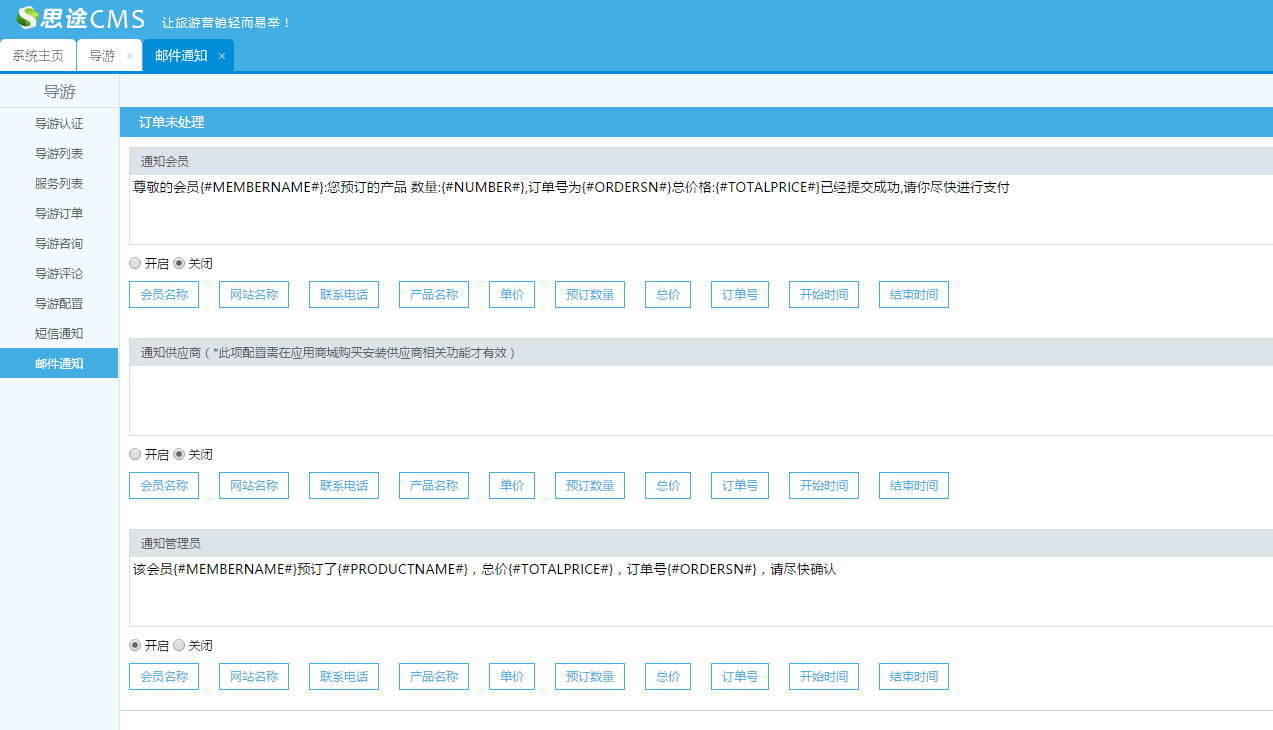The height and width of the screenshot is (730, 1273).
Task: Enable 开启 for 通知会员 notification
Action: coord(135,264)
